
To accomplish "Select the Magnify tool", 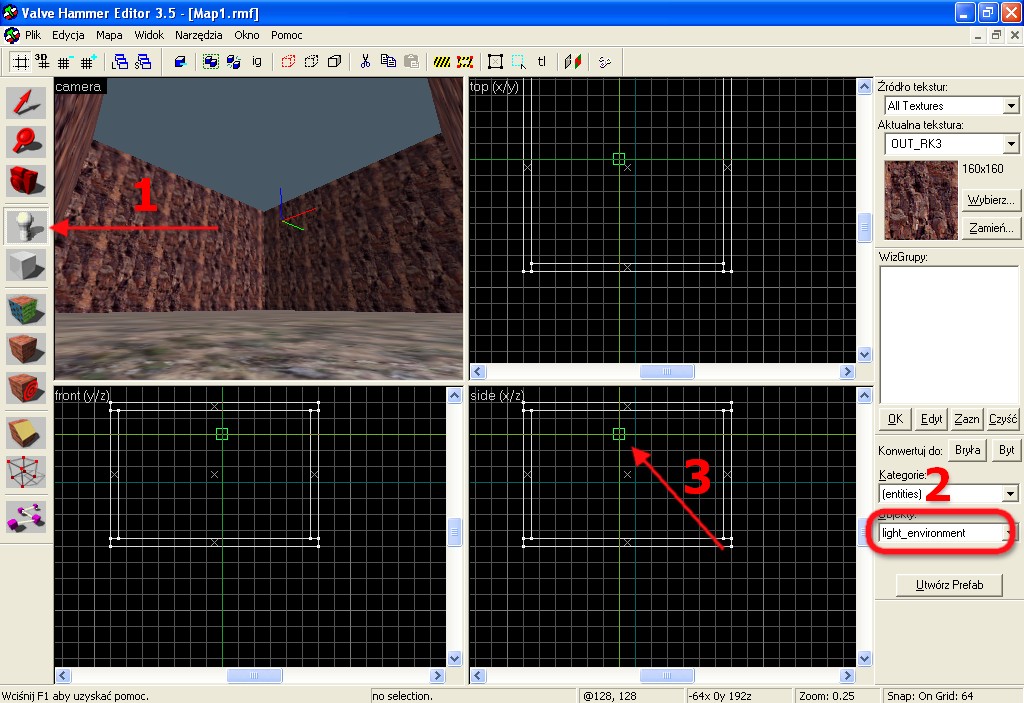I will [x=26, y=141].
